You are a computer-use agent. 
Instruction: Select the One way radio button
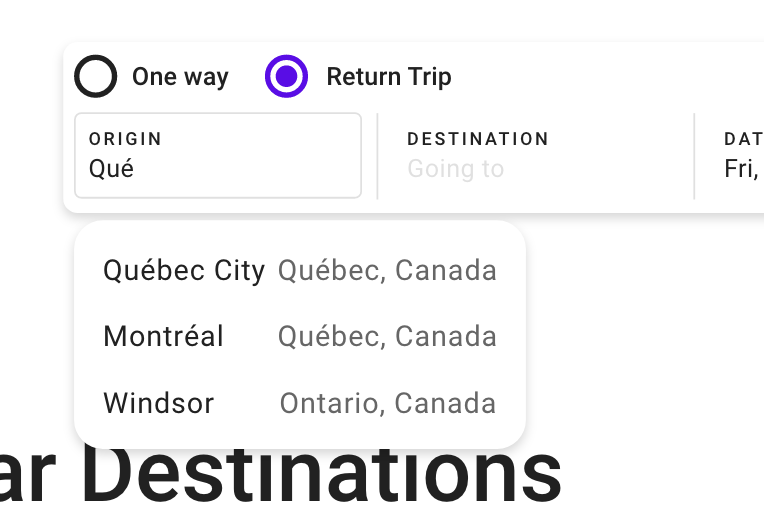coord(96,76)
